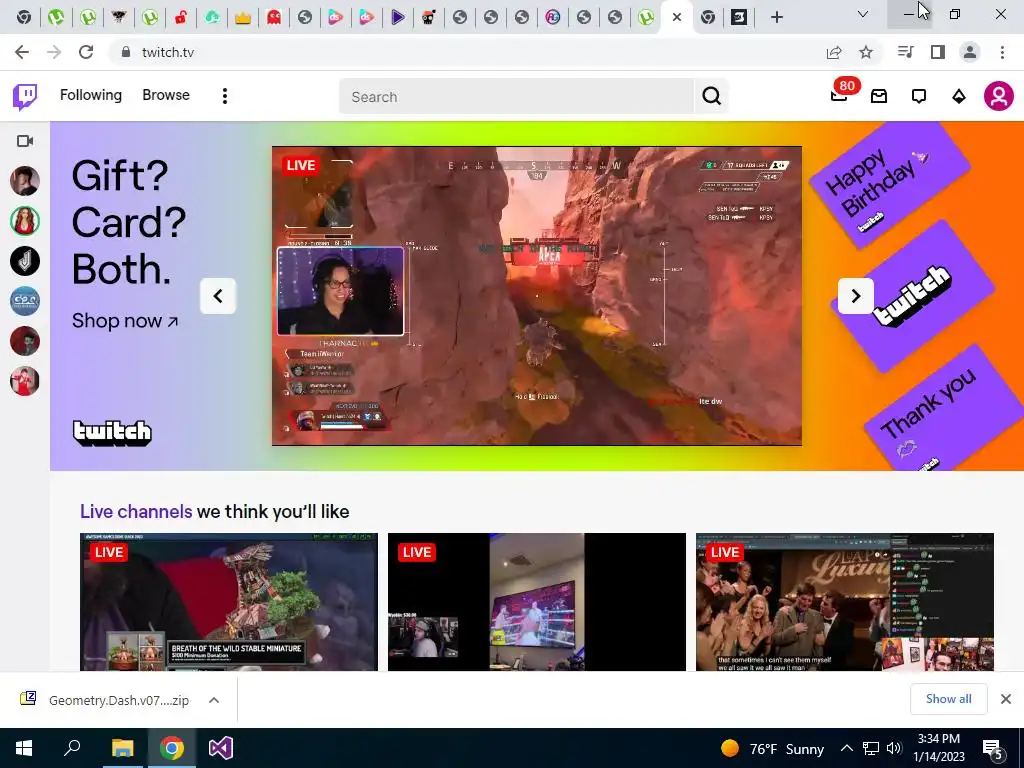The height and width of the screenshot is (768, 1024).
Task: Open the Browse page
Action: pos(166,95)
